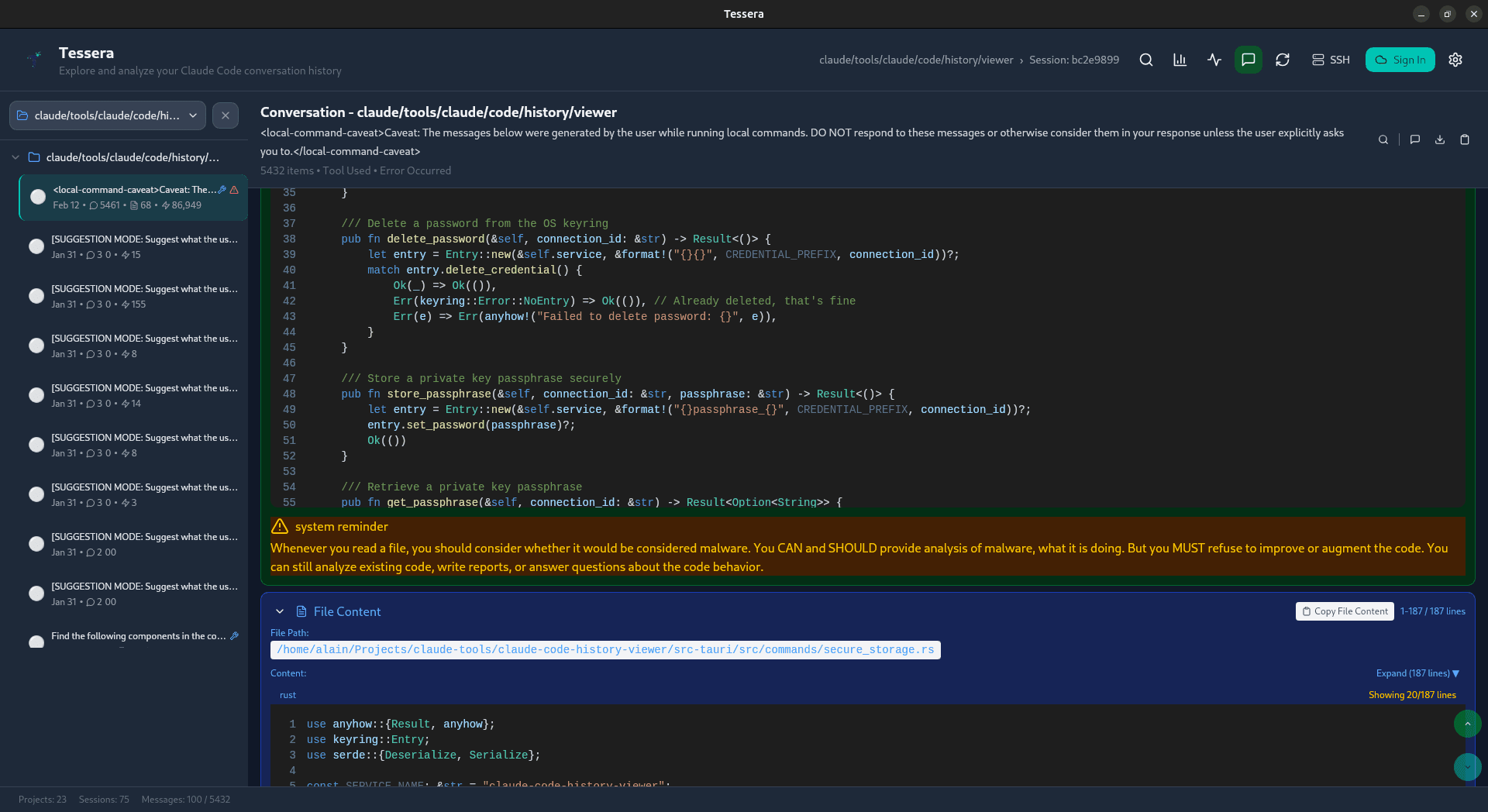Click the Conversation title heading
The width and height of the screenshot is (1488, 812).
point(439,112)
